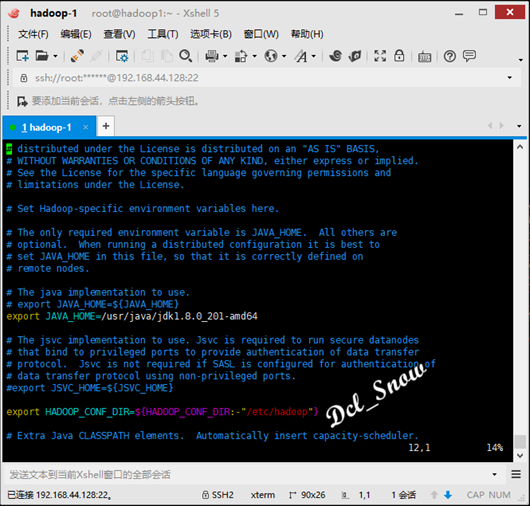Click the Copy toolbar icon
This screenshot has width=530, height=506.
(148, 56)
